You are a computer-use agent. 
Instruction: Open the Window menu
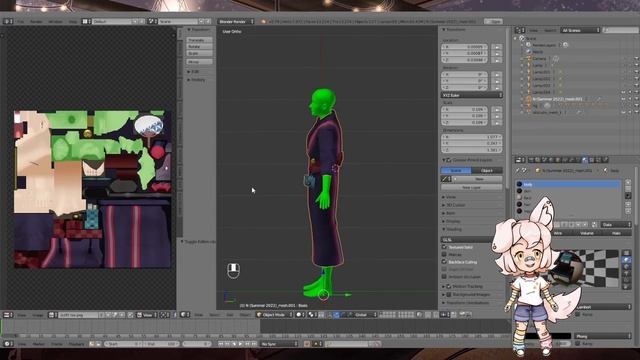pos(56,21)
